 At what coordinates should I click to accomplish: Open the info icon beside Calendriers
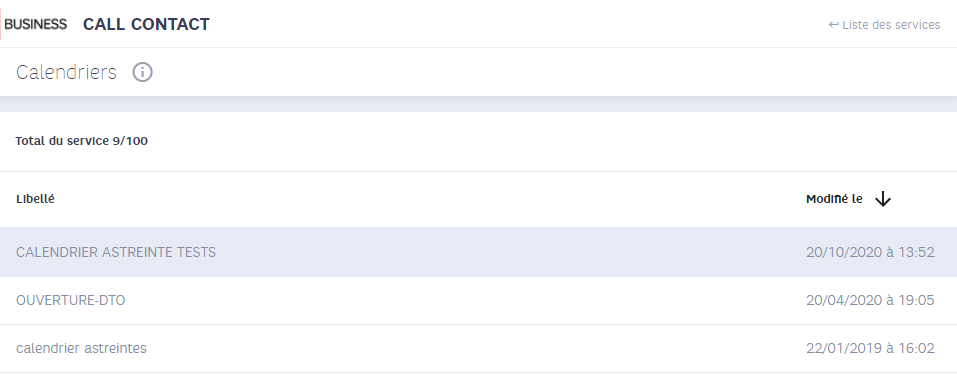click(142, 72)
